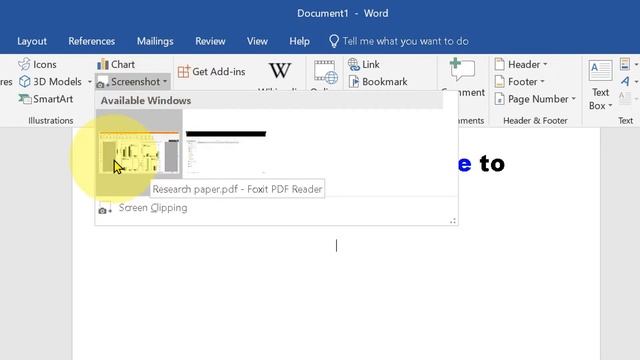Click the Tell me lightbulb icon
640x360 pixels.
333,41
